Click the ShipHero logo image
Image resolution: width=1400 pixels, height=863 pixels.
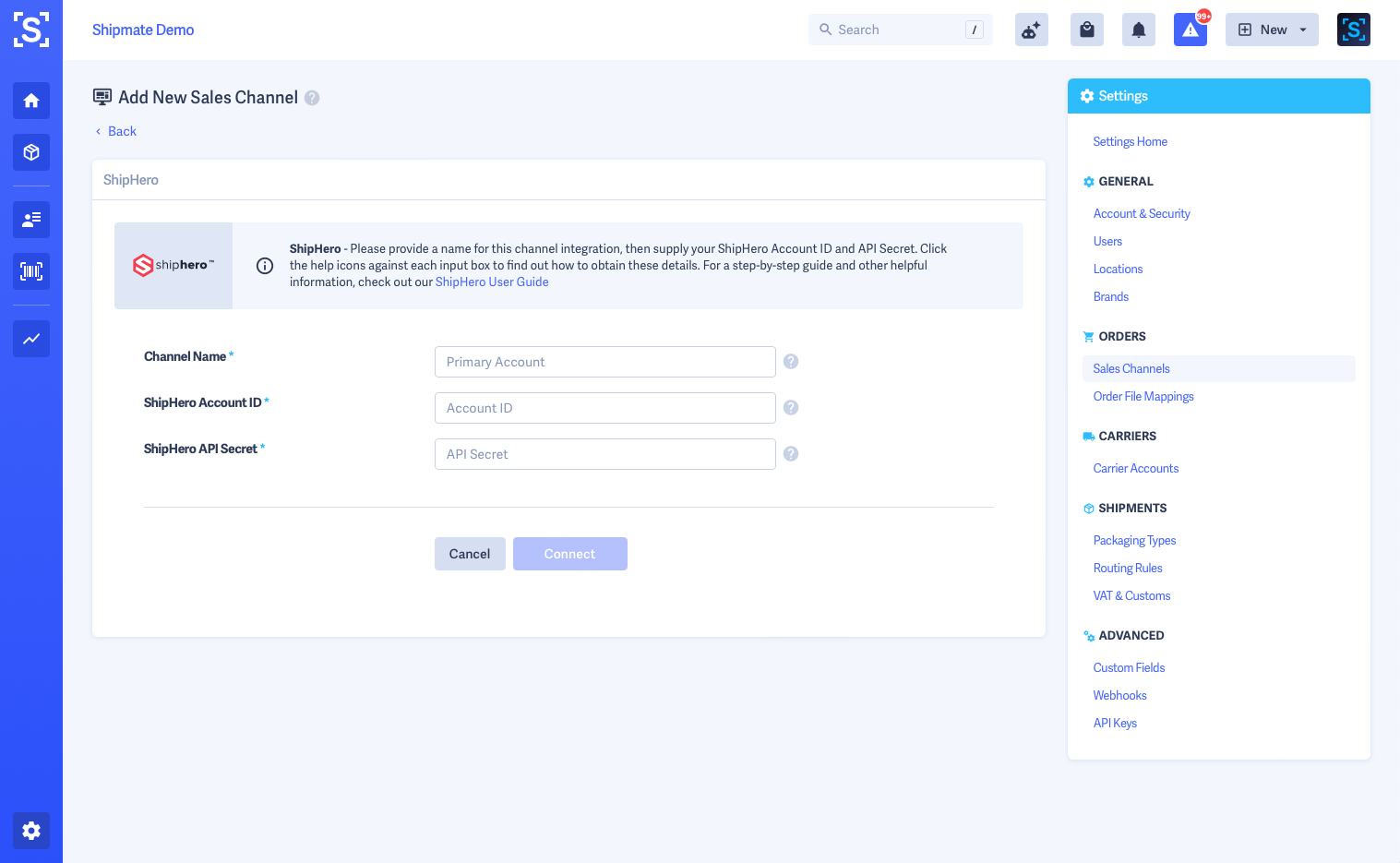(x=174, y=266)
